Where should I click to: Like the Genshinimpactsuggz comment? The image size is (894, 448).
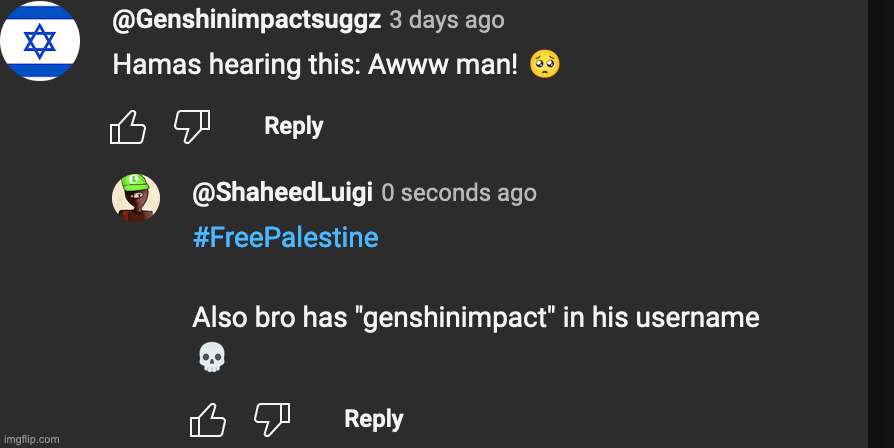(x=127, y=127)
